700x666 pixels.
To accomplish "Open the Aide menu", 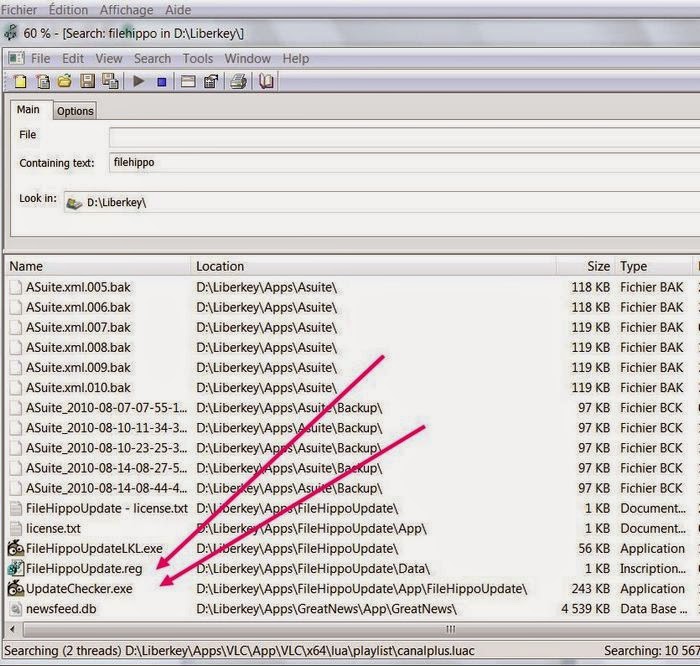I will point(178,9).
